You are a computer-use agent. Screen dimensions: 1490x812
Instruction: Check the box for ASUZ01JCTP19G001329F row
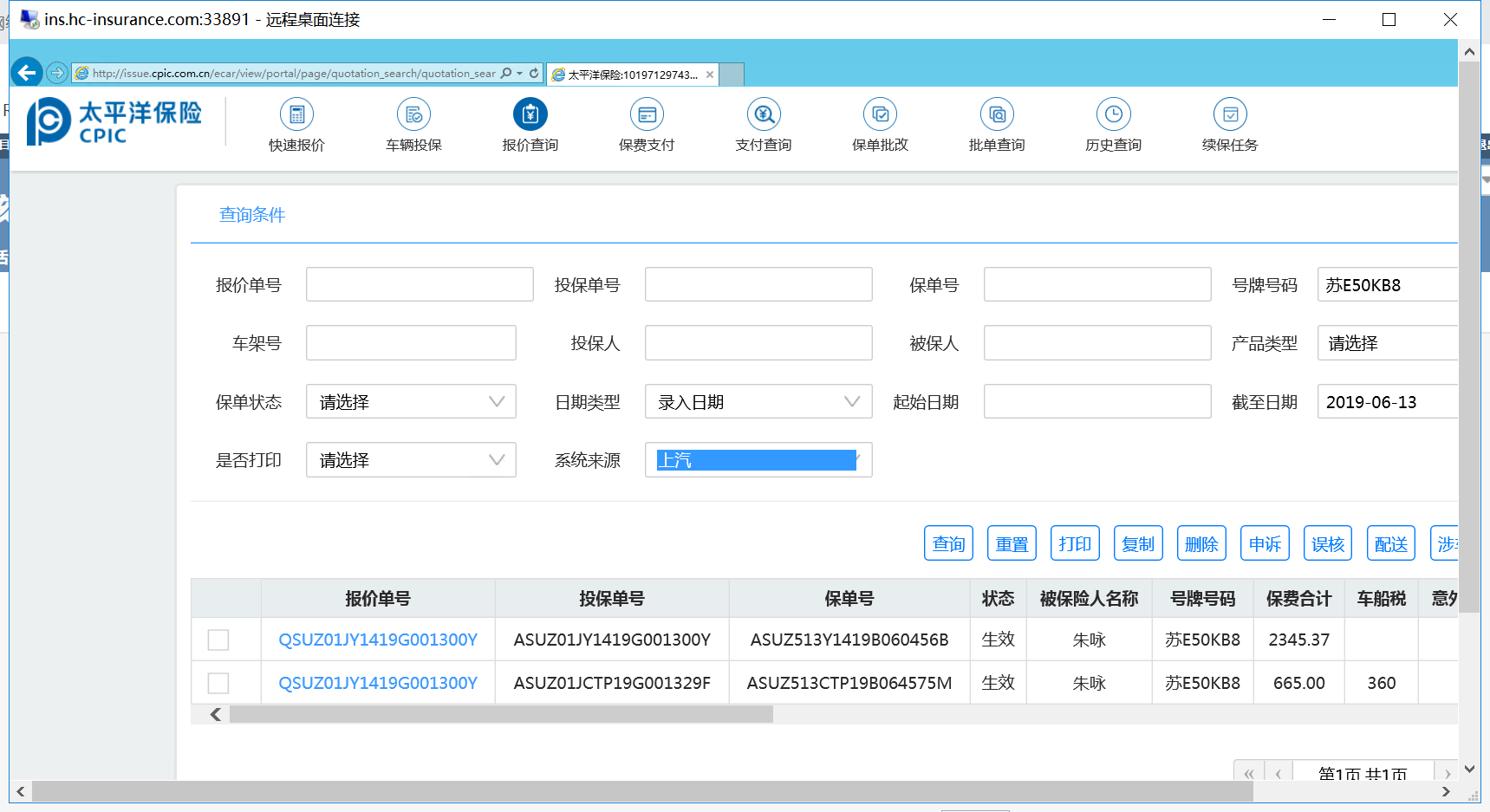(x=218, y=683)
